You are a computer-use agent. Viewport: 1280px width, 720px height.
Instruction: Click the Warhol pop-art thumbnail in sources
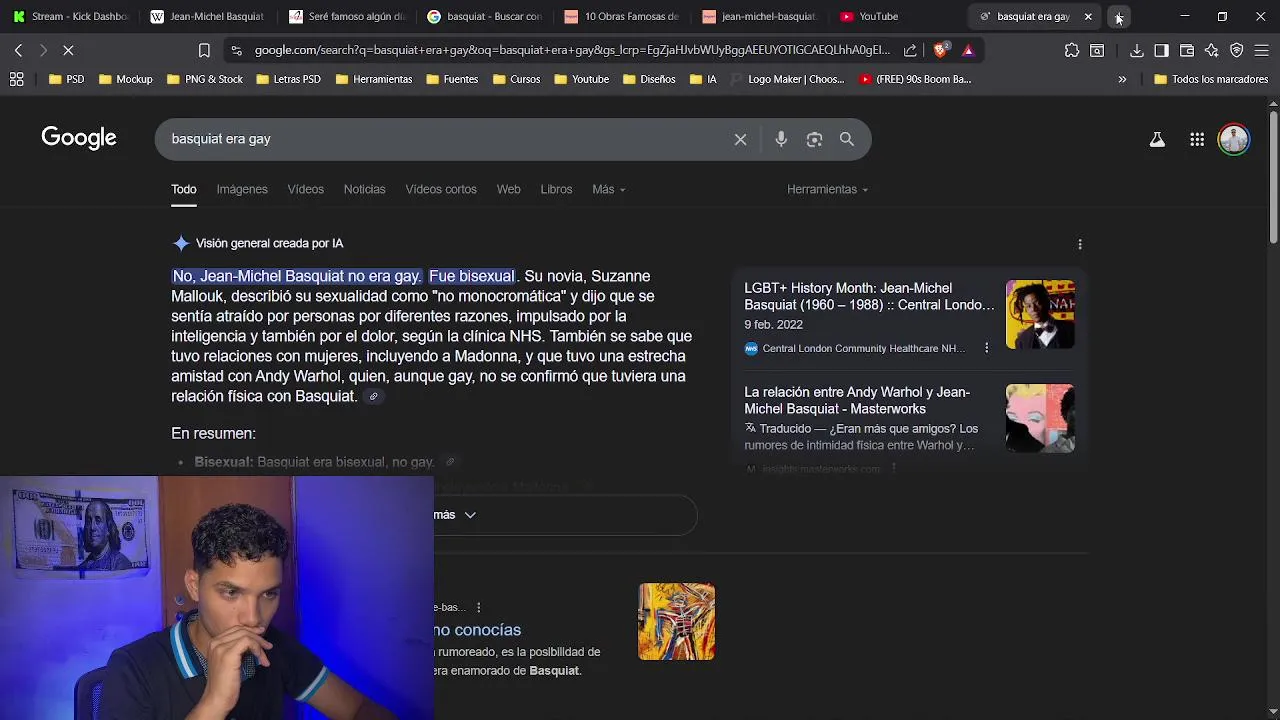click(1040, 418)
